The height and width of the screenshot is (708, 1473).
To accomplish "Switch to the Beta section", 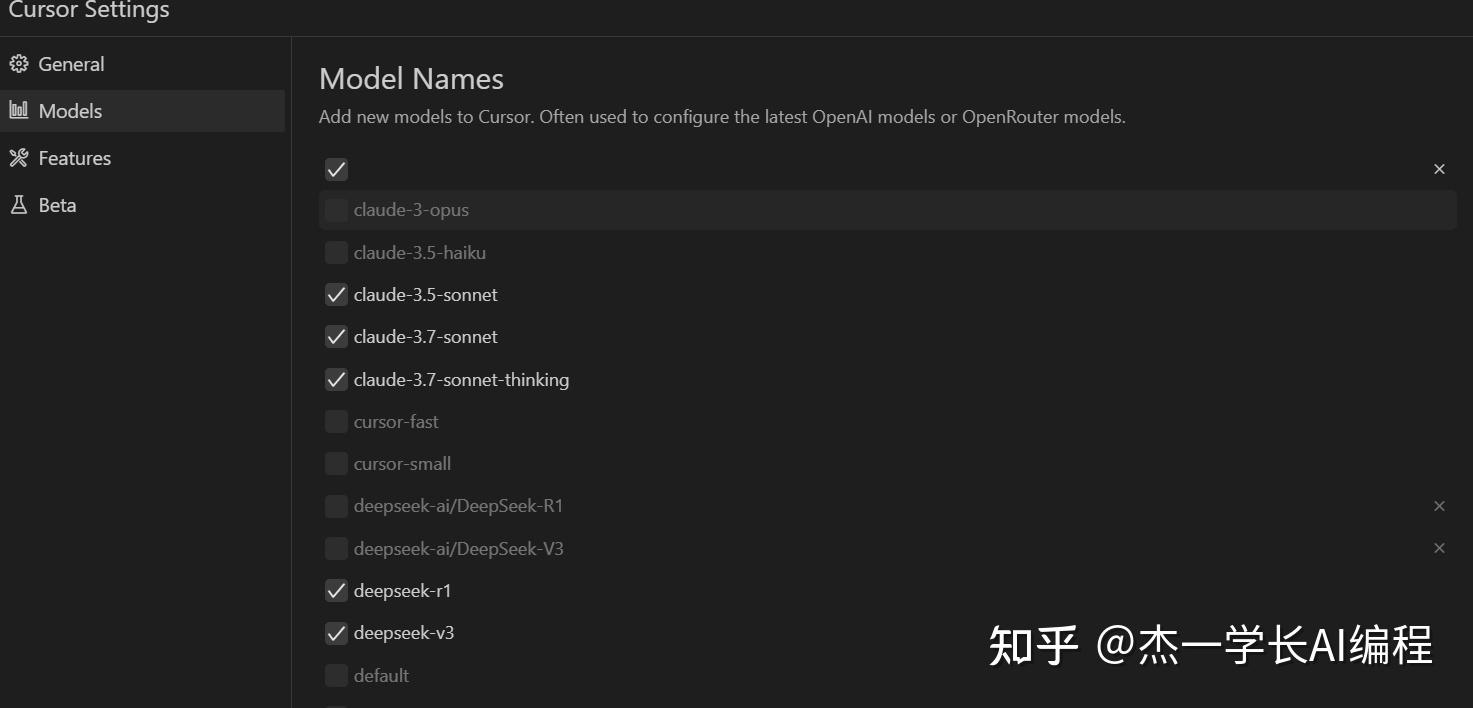I will [x=56, y=204].
